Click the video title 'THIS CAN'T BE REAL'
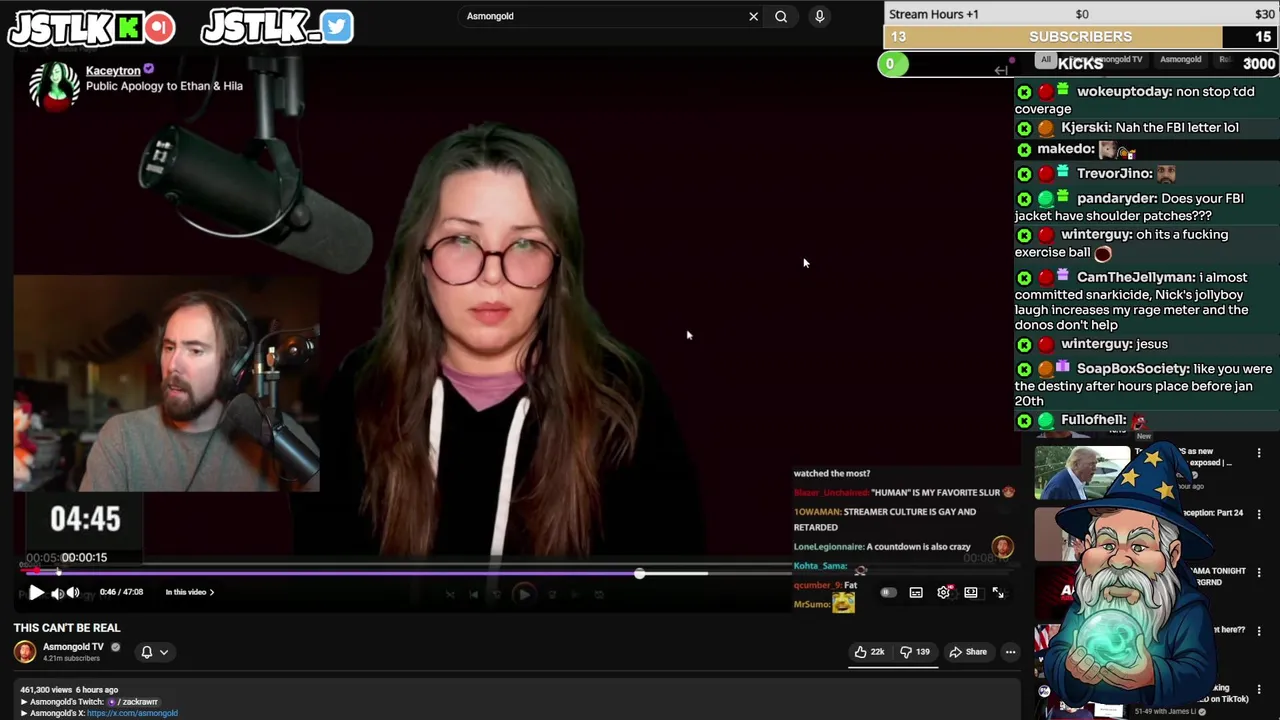1280x720 pixels. (x=67, y=628)
